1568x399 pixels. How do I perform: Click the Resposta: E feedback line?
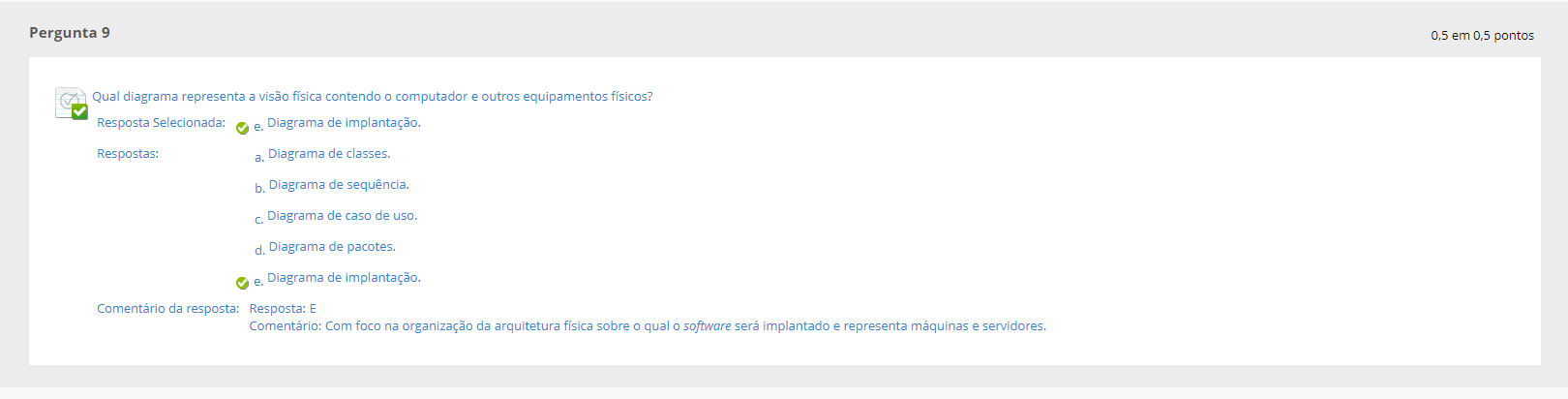[x=283, y=309]
